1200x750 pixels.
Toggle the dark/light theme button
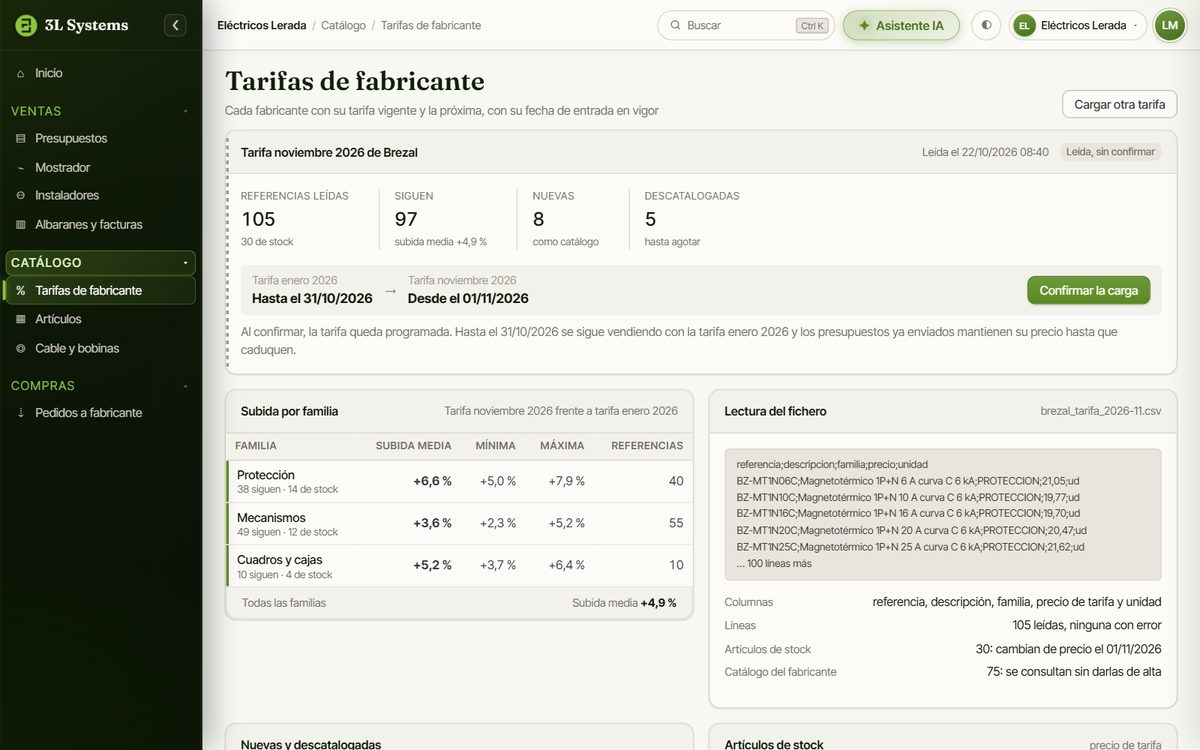(986, 25)
